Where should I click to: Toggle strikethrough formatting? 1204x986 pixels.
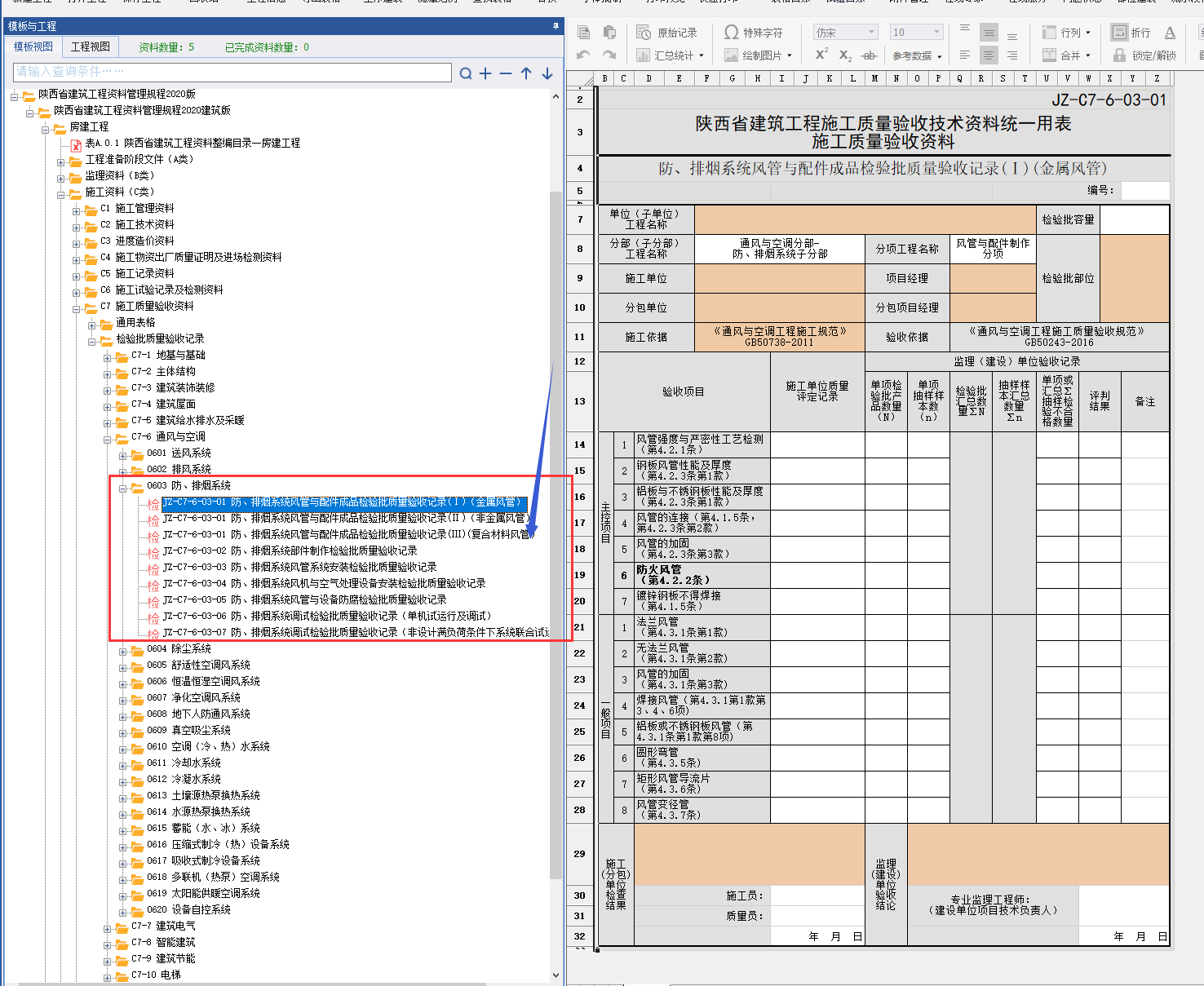[x=869, y=55]
